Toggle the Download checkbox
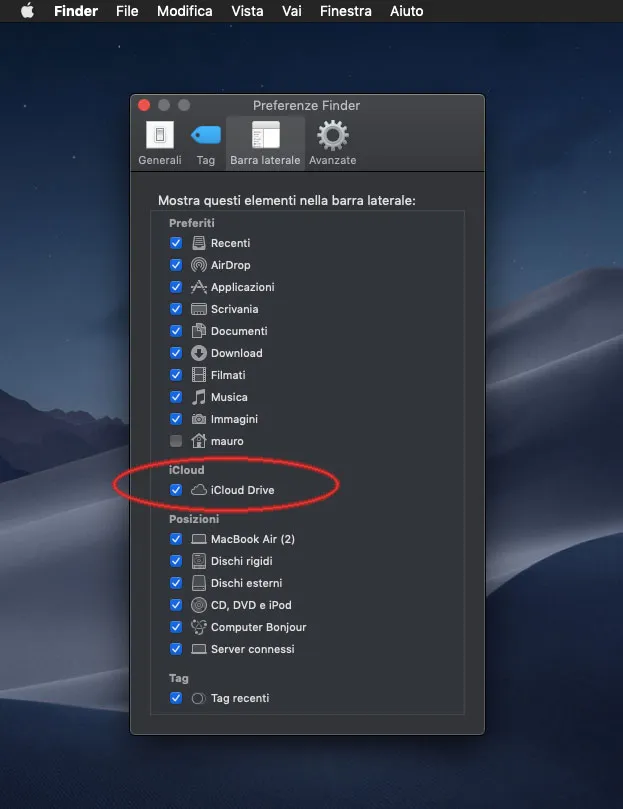The image size is (623, 809). tap(176, 353)
